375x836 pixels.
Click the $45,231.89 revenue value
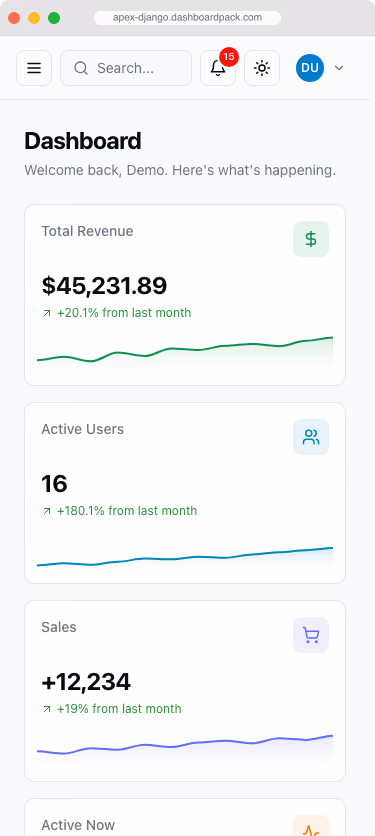pyautogui.click(x=105, y=286)
